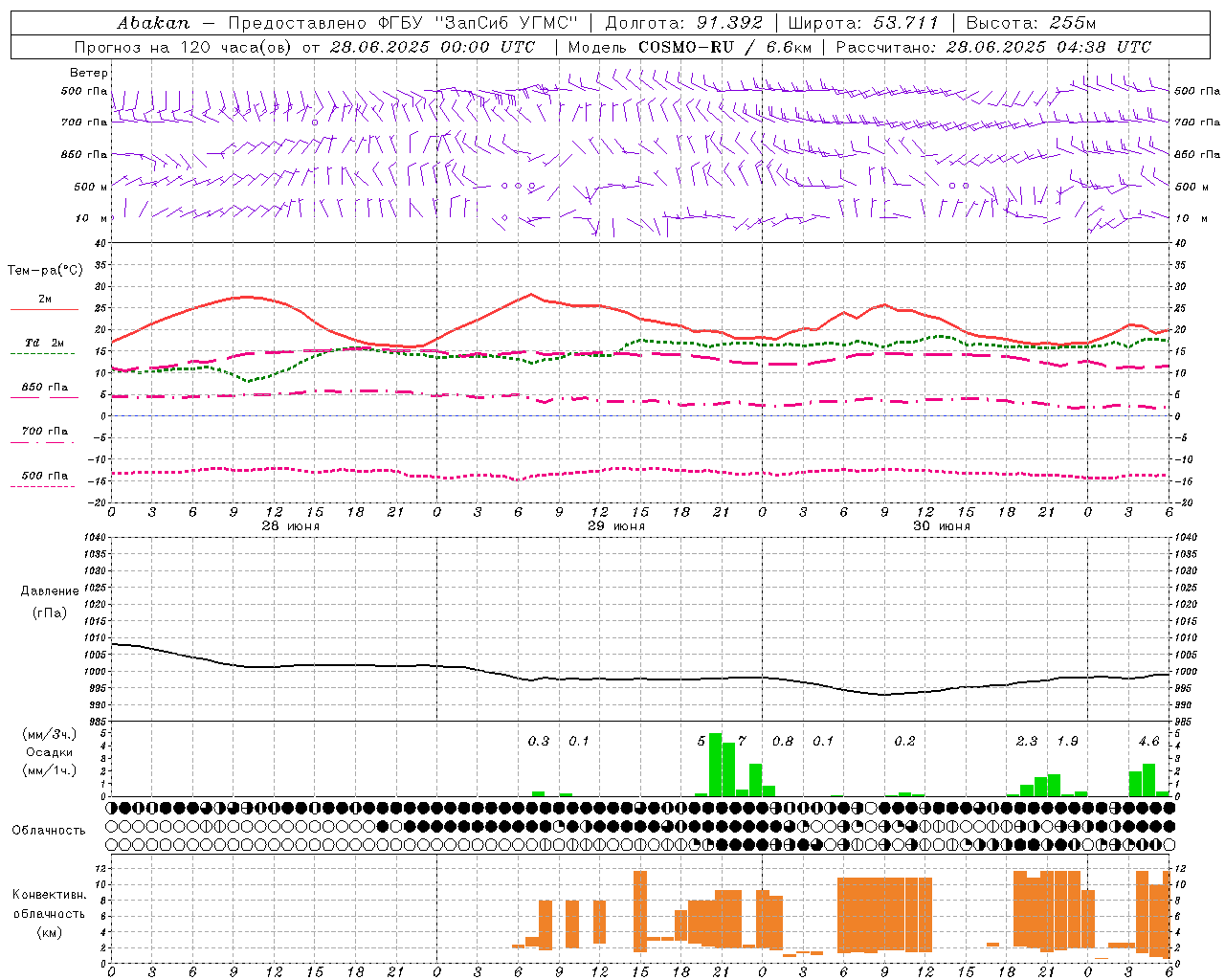This screenshot has height=980, width=1225.
Task: Click the "Конвективн." convective cloud label
Action: 49,895
